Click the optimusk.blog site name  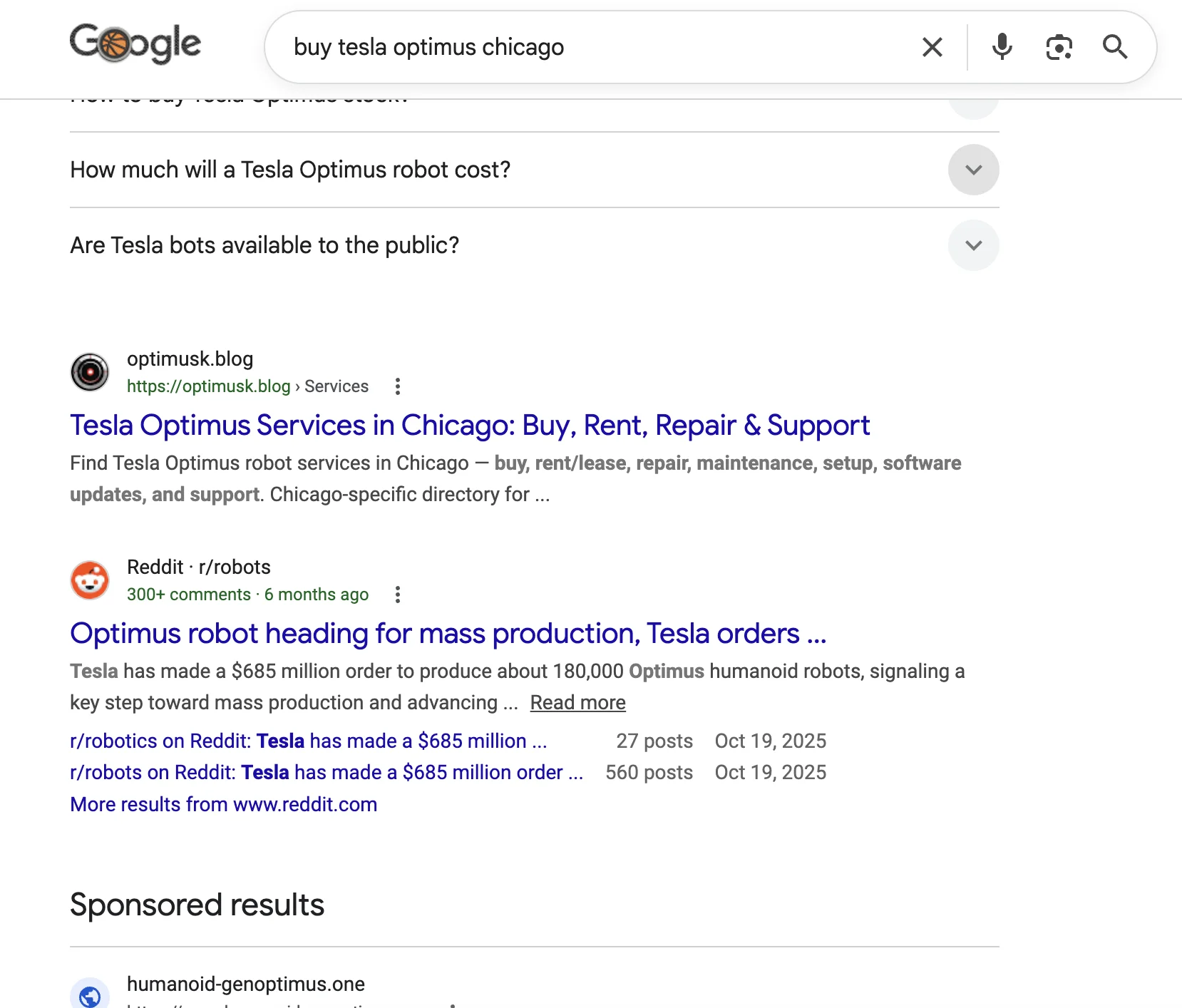pos(190,359)
